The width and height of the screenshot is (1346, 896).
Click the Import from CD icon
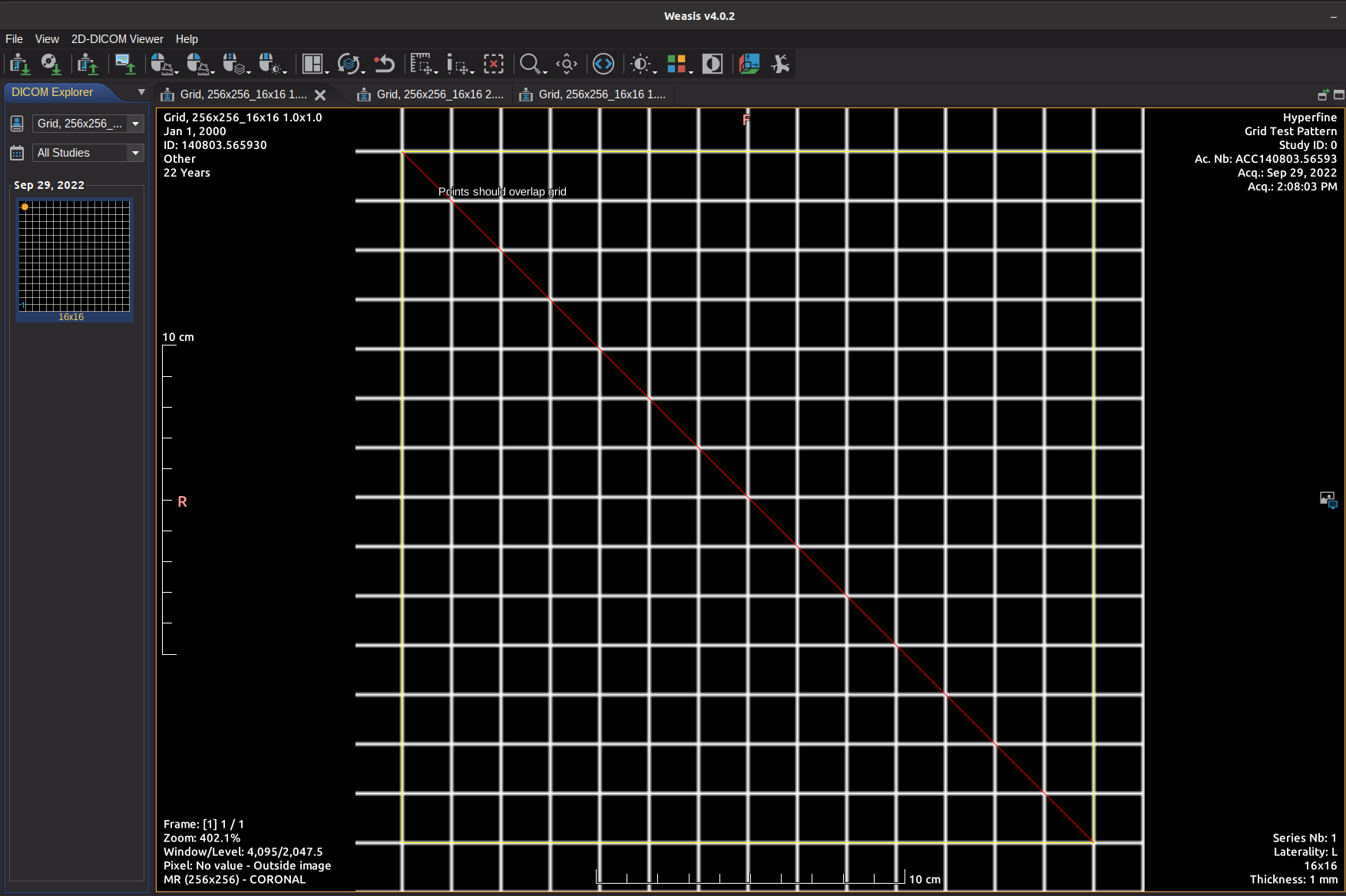(51, 64)
